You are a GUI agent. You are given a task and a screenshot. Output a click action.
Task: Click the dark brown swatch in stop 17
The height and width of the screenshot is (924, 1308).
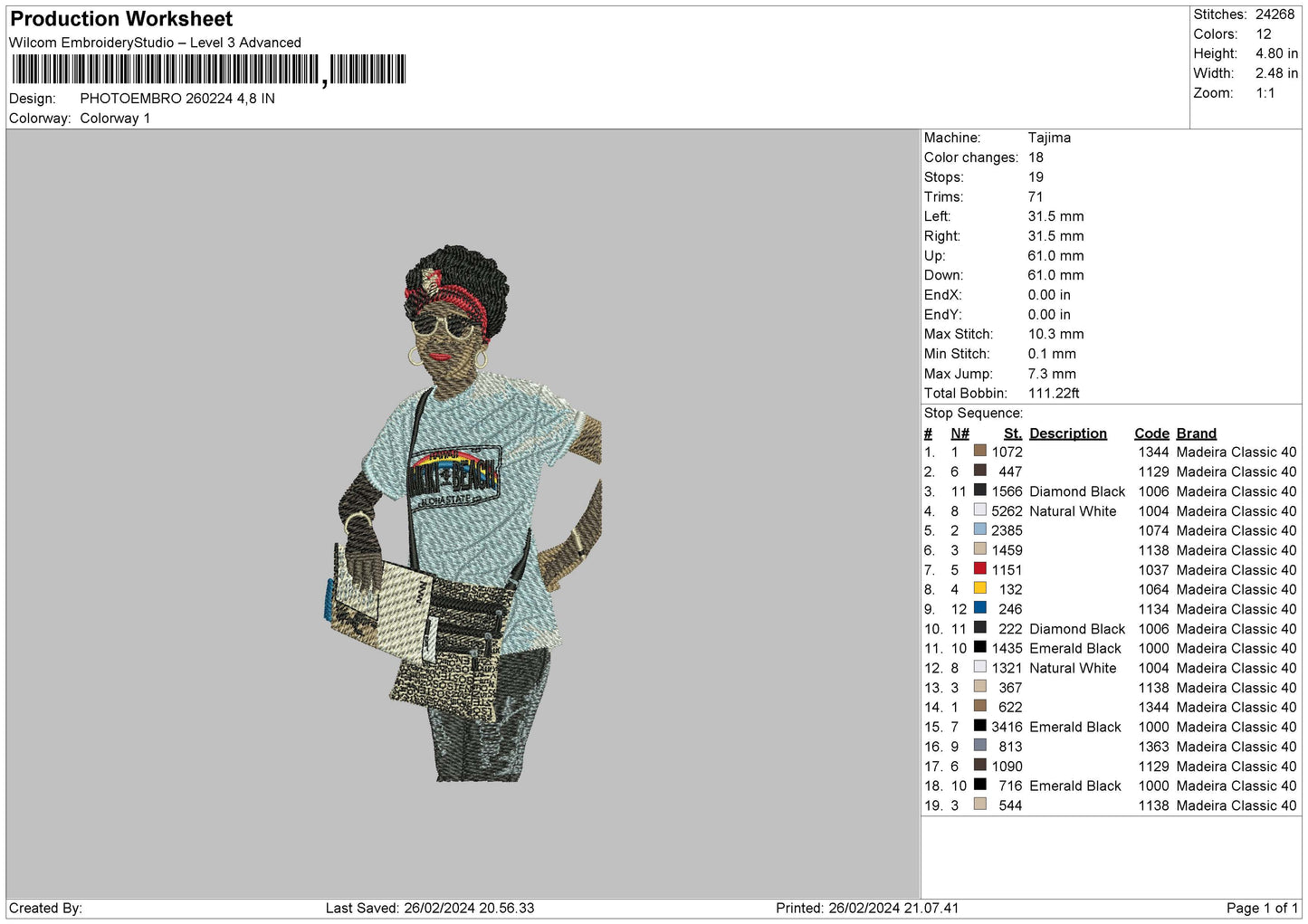[x=979, y=765]
